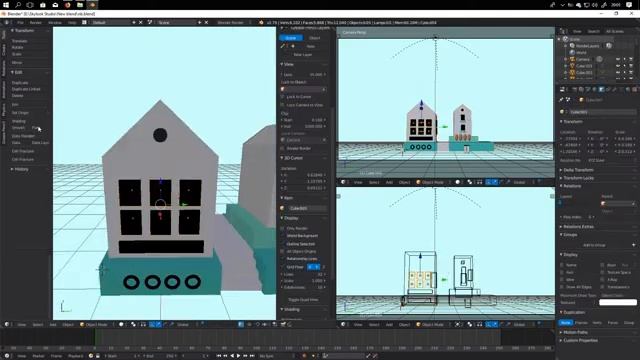Open the Window menu
The image size is (640, 360).
coord(55,22)
